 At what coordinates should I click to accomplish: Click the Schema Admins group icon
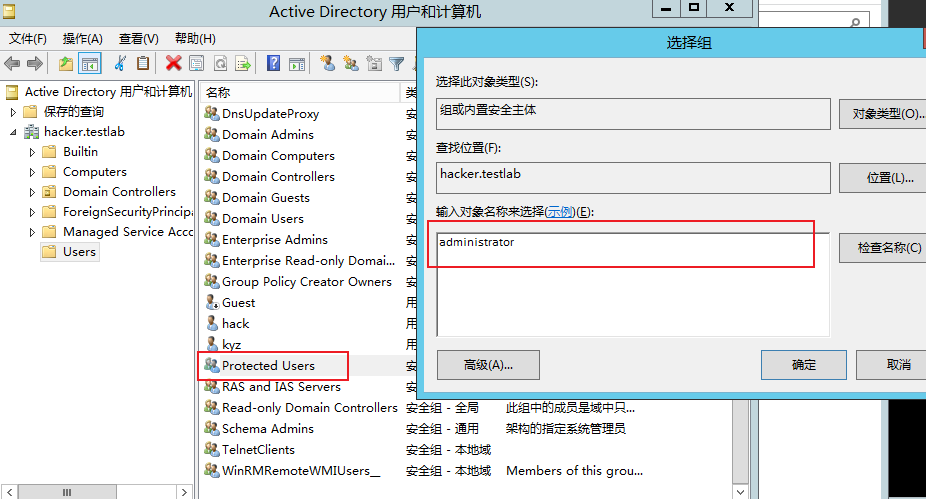tap(211, 428)
